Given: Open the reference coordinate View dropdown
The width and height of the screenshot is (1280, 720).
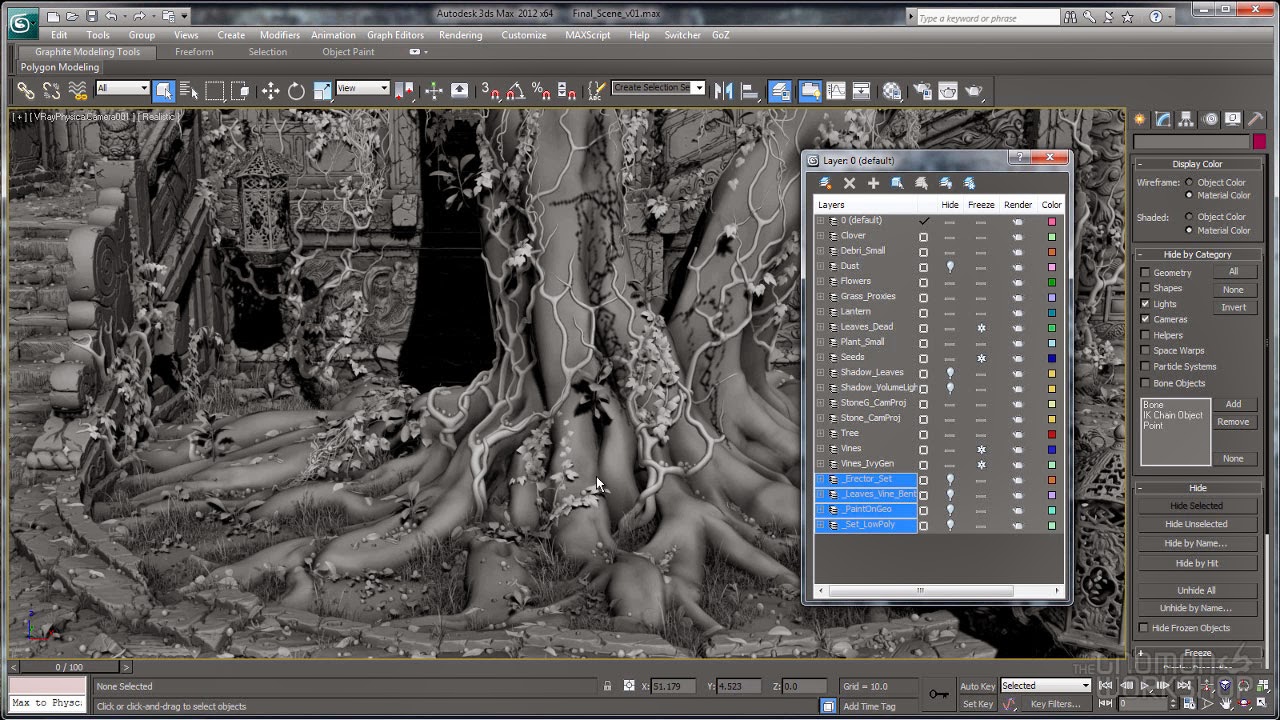Looking at the screenshot, I should tap(363, 88).
